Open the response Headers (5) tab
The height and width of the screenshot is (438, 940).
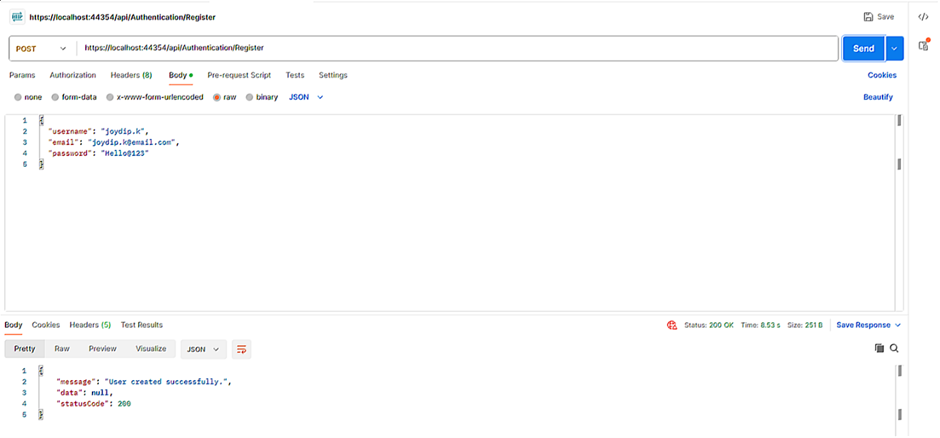pyautogui.click(x=91, y=325)
